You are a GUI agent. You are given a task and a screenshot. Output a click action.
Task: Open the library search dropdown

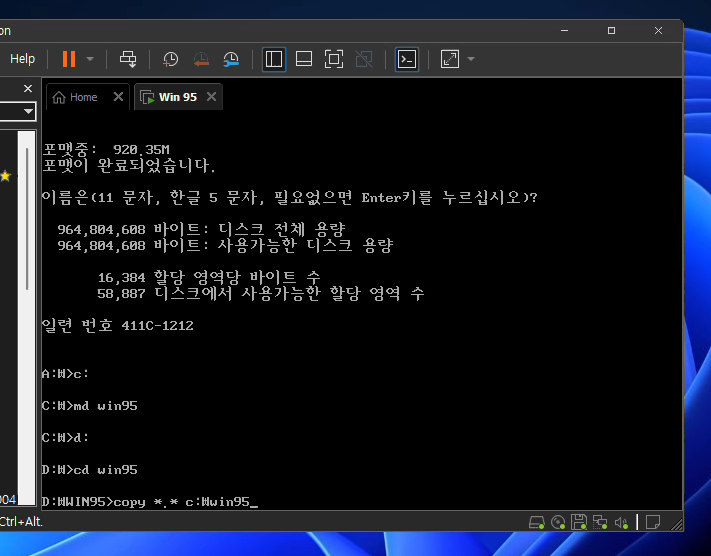pyautogui.click(x=28, y=111)
